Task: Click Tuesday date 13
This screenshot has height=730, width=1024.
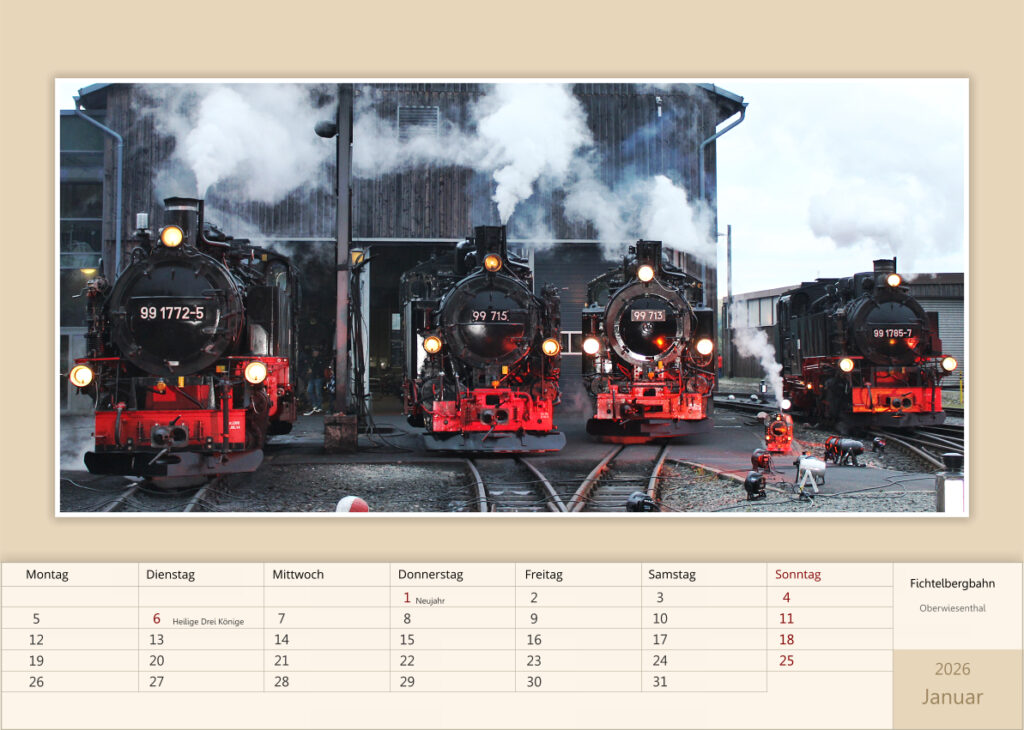Action: tap(156, 640)
